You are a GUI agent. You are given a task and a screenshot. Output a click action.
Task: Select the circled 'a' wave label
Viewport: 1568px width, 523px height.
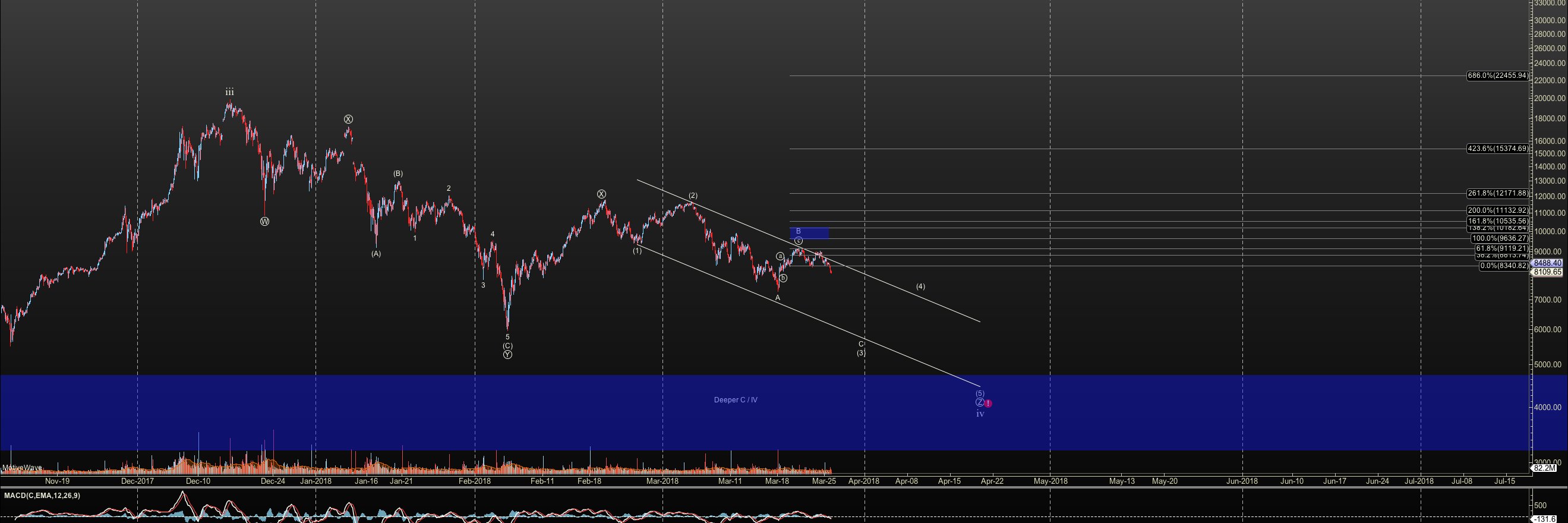(x=780, y=256)
